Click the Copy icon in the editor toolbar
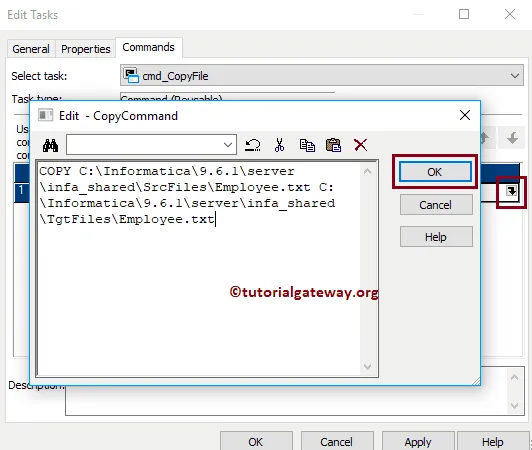The width and height of the screenshot is (532, 450). [x=307, y=145]
